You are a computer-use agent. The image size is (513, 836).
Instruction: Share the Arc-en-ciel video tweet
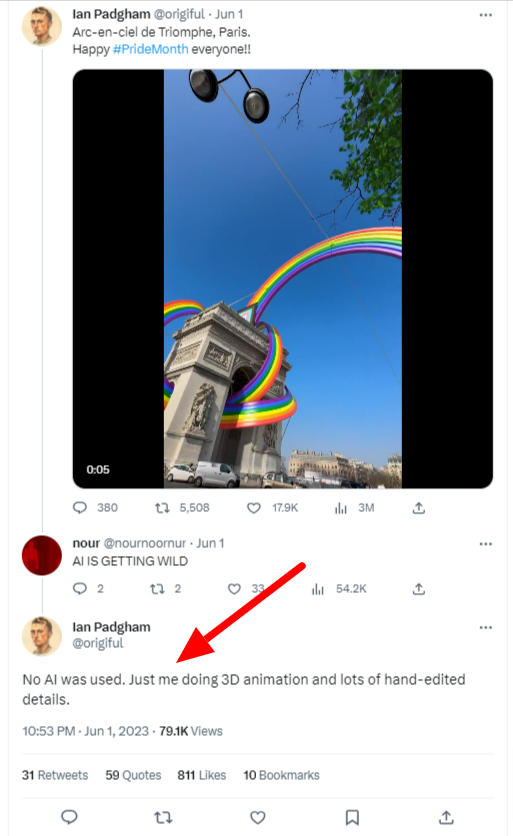[x=419, y=508]
